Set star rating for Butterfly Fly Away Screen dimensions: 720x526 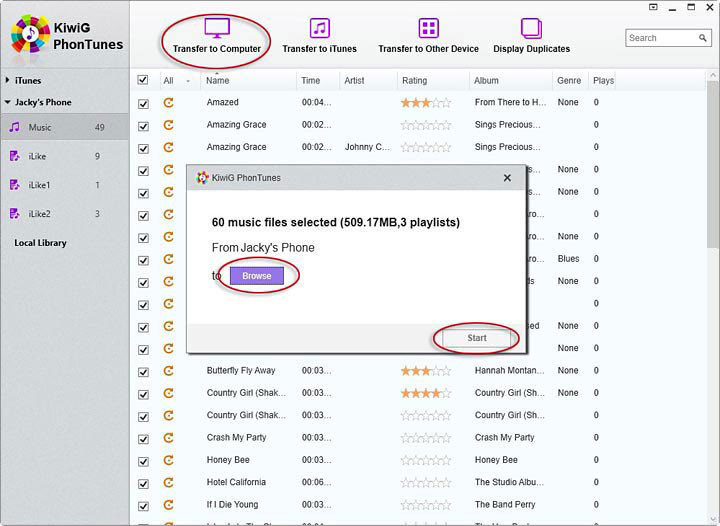(x=426, y=371)
